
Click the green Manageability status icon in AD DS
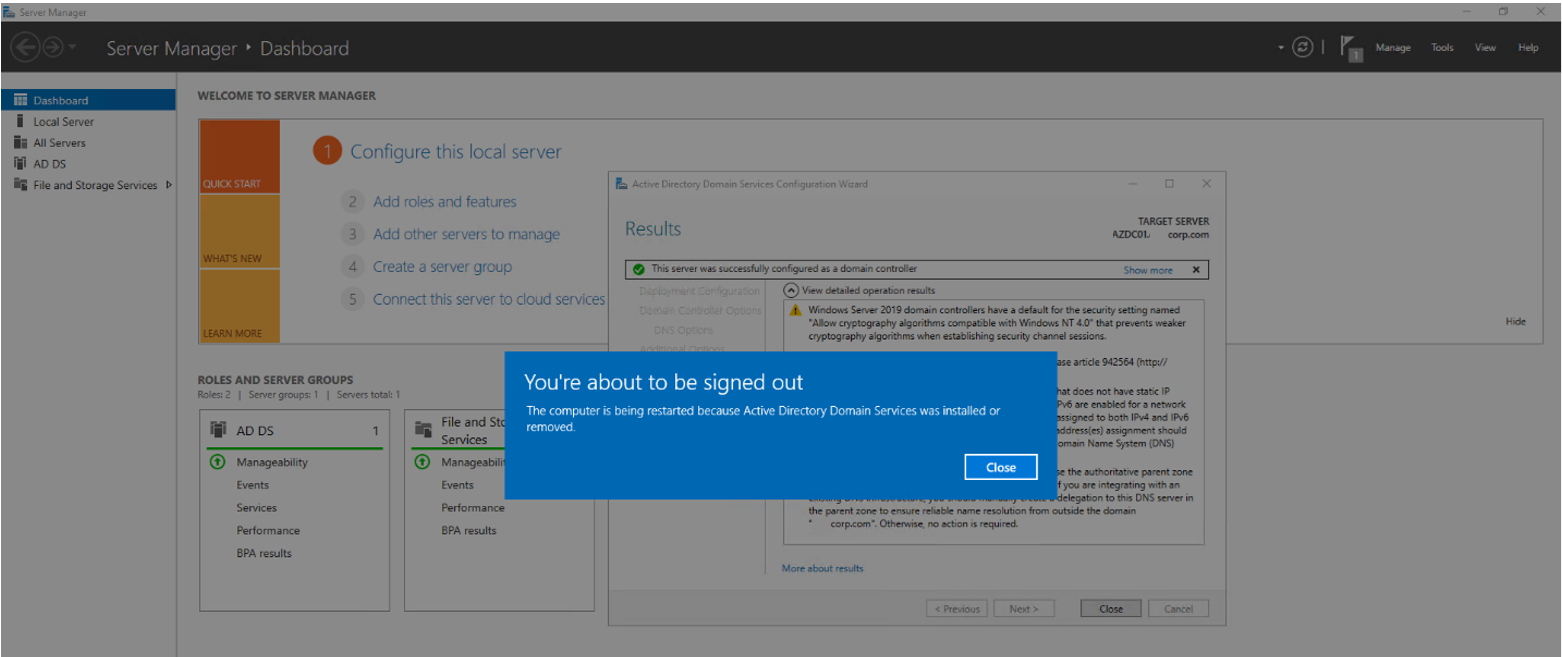[217, 462]
